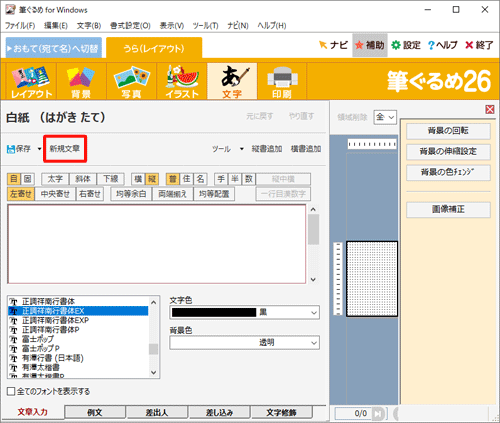The height and width of the screenshot is (423, 500).
Task: Click the 縦書追加 button
Action: coord(267,149)
